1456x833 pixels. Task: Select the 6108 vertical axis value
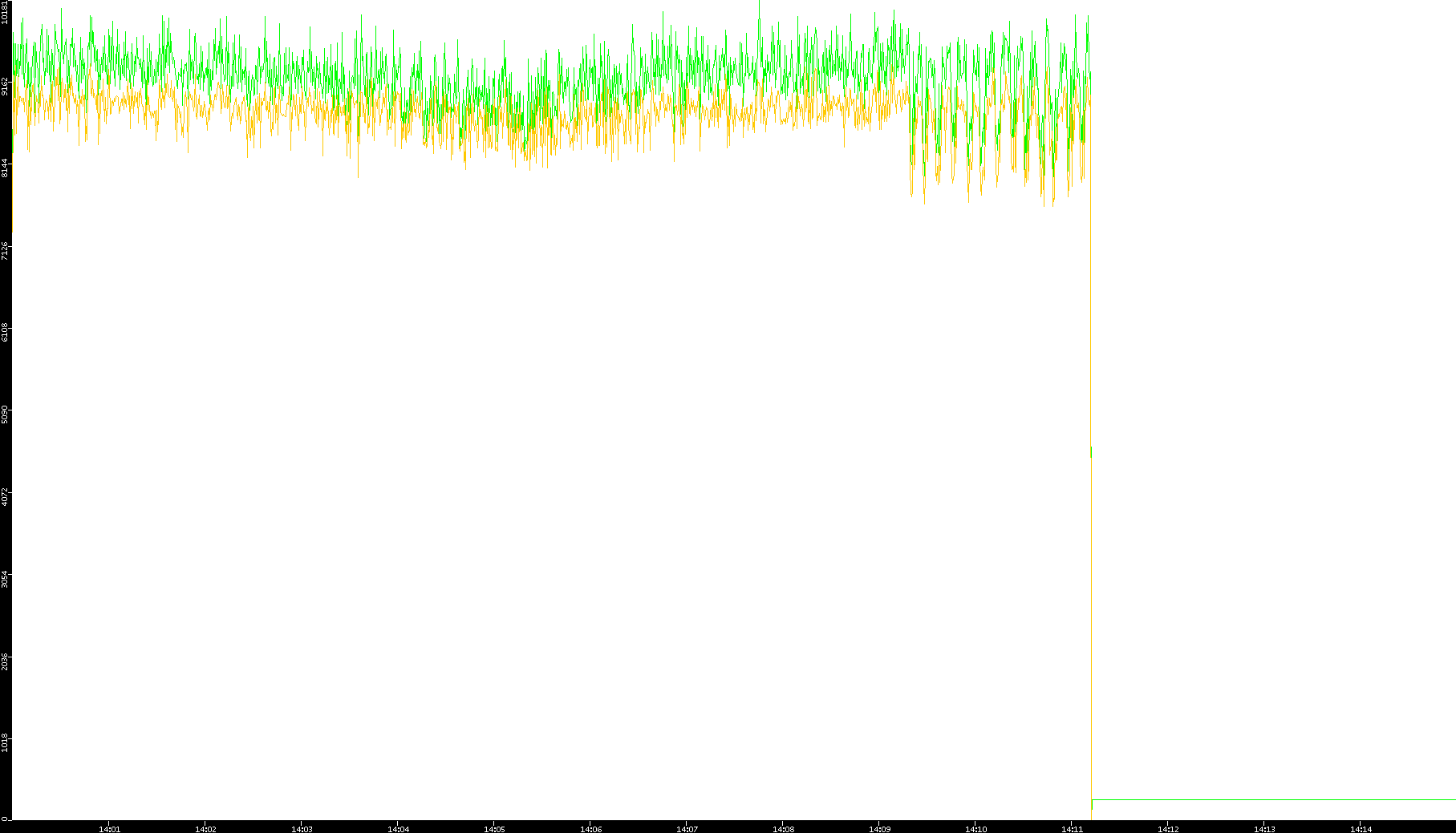(6, 331)
